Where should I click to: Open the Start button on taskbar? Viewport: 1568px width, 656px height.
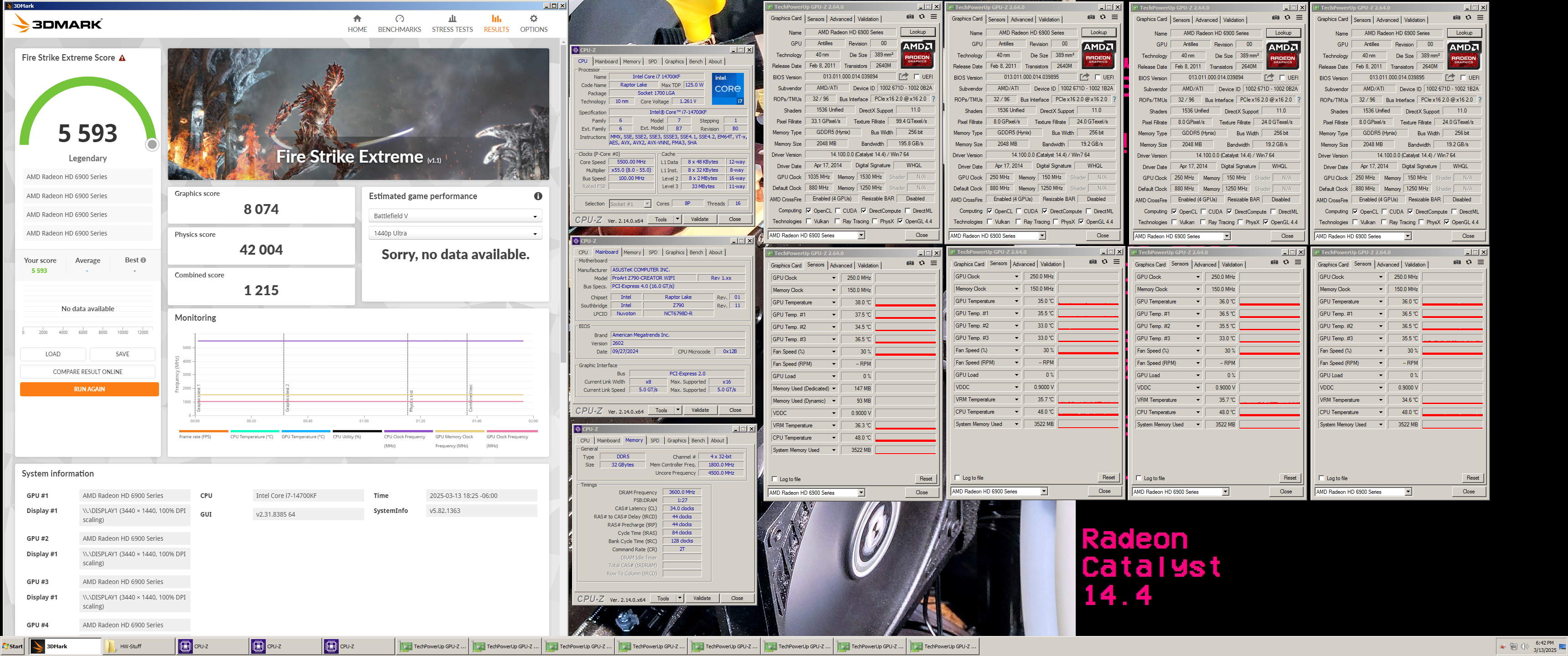click(x=13, y=646)
